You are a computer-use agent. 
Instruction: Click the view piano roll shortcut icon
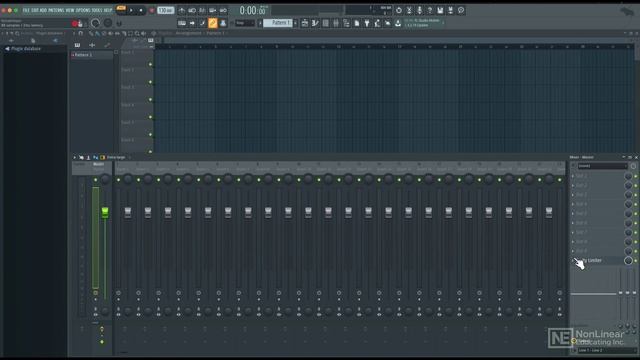click(315, 23)
